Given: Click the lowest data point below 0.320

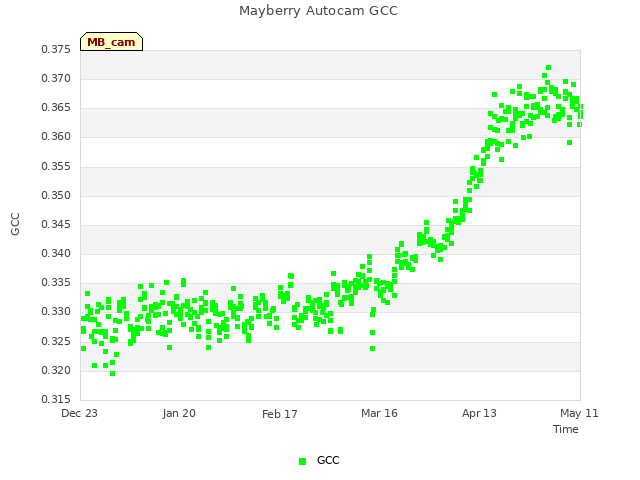Looking at the screenshot, I should pyautogui.click(x=113, y=373).
